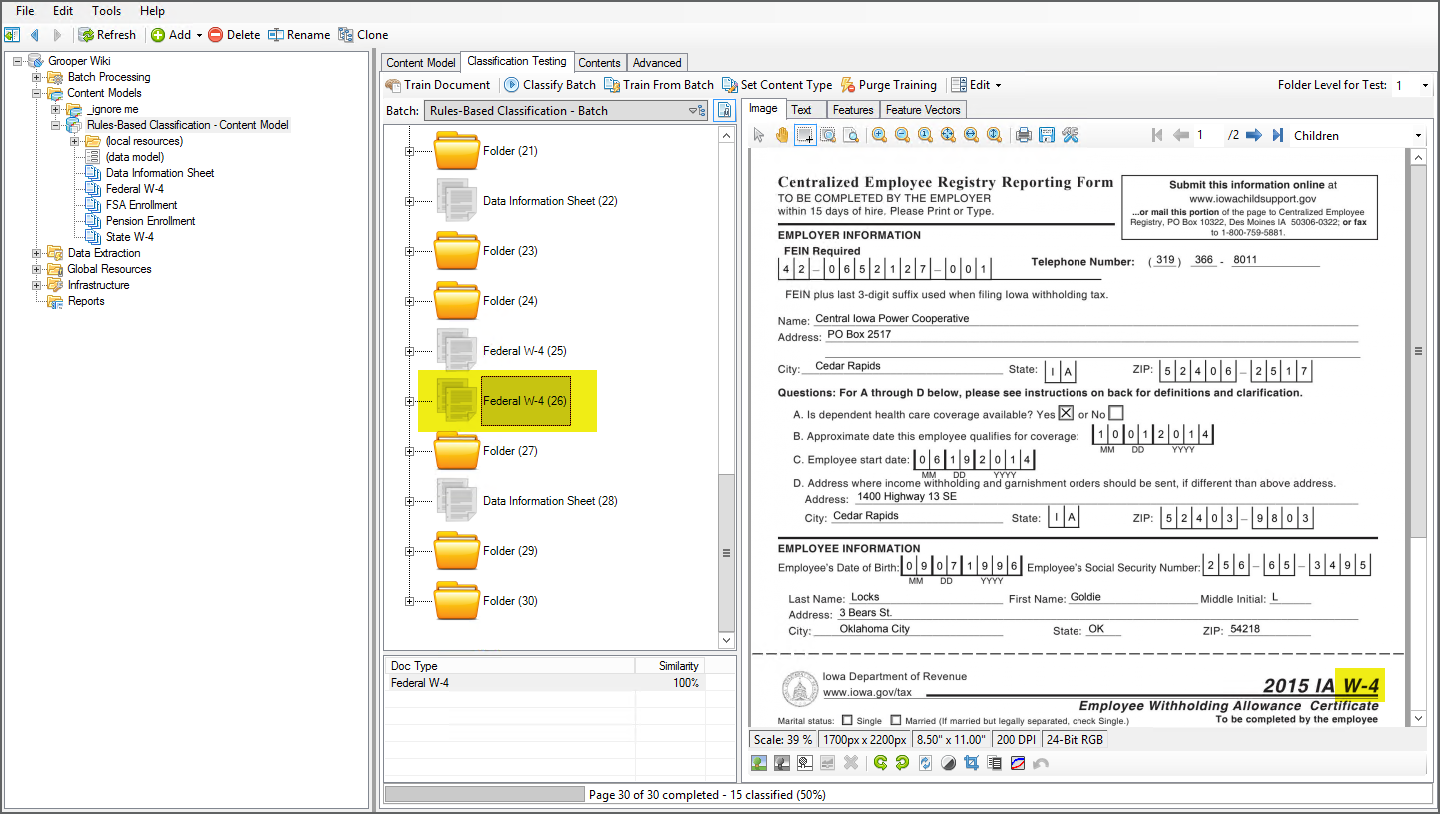Select the hand pan tool
This screenshot has width=1440, height=814.
(782, 136)
